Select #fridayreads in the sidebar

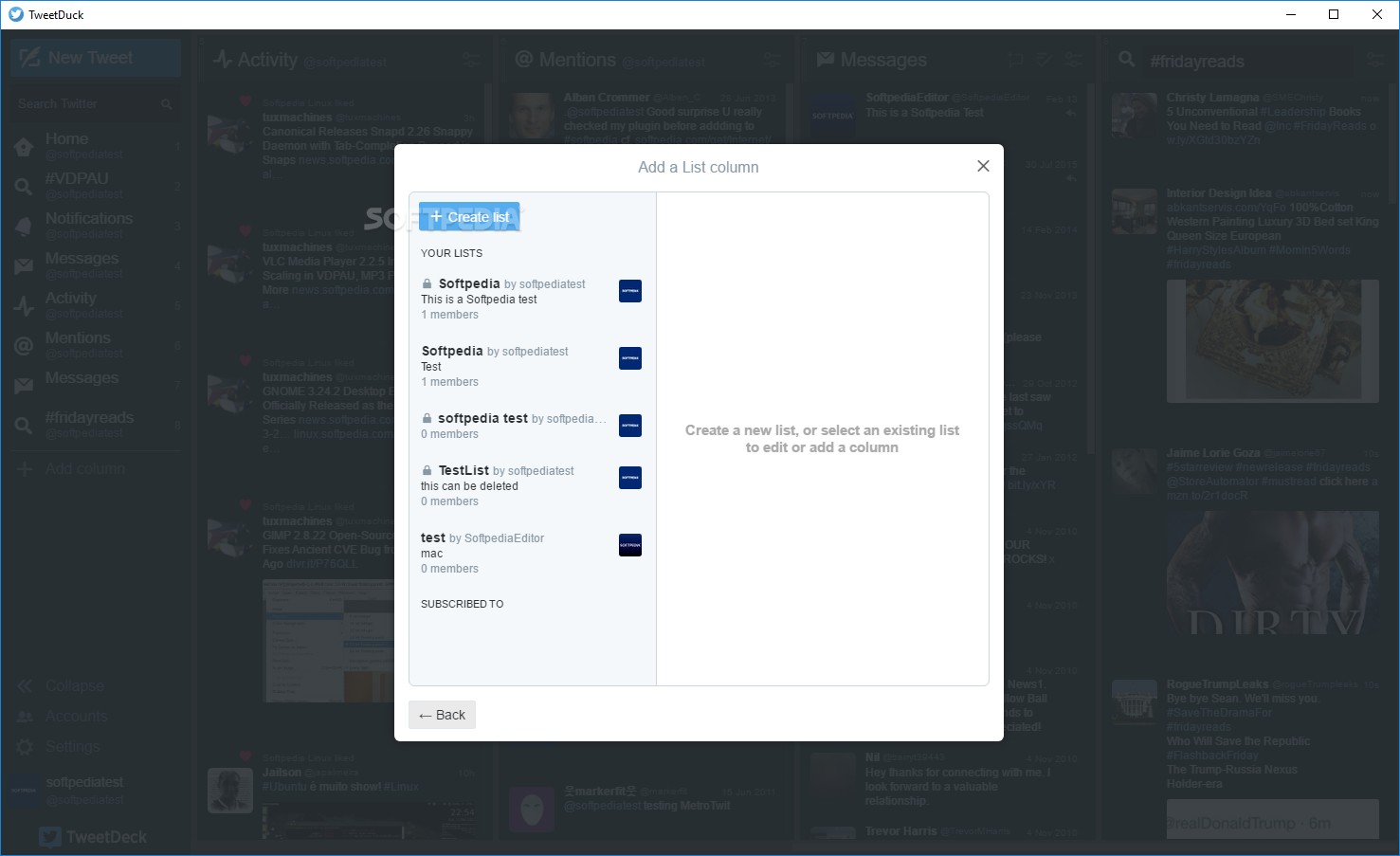pyautogui.click(x=96, y=424)
